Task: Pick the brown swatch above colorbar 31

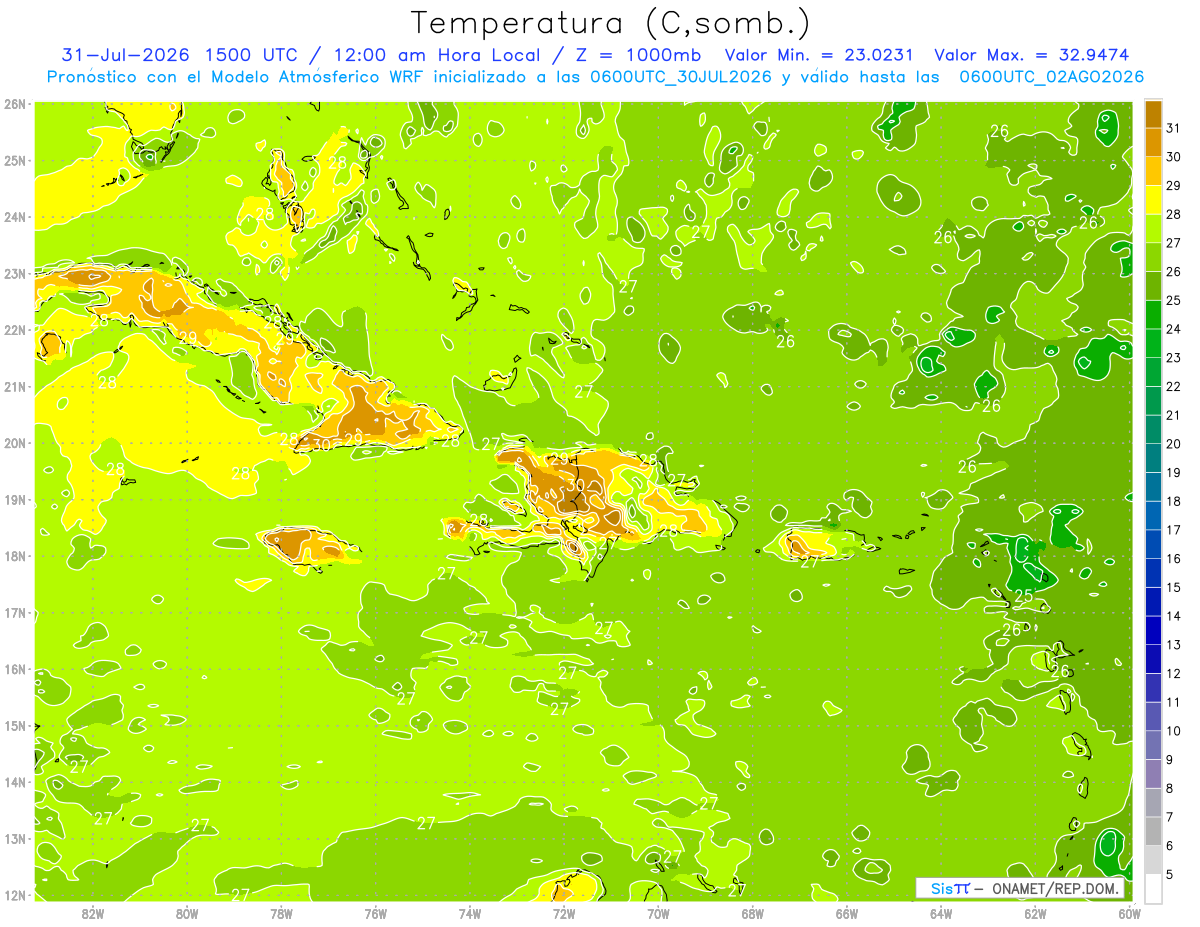Action: point(1153,114)
